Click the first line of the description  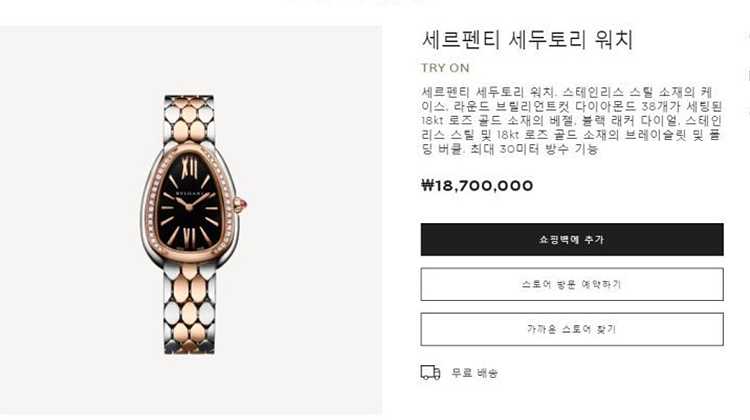567,92
